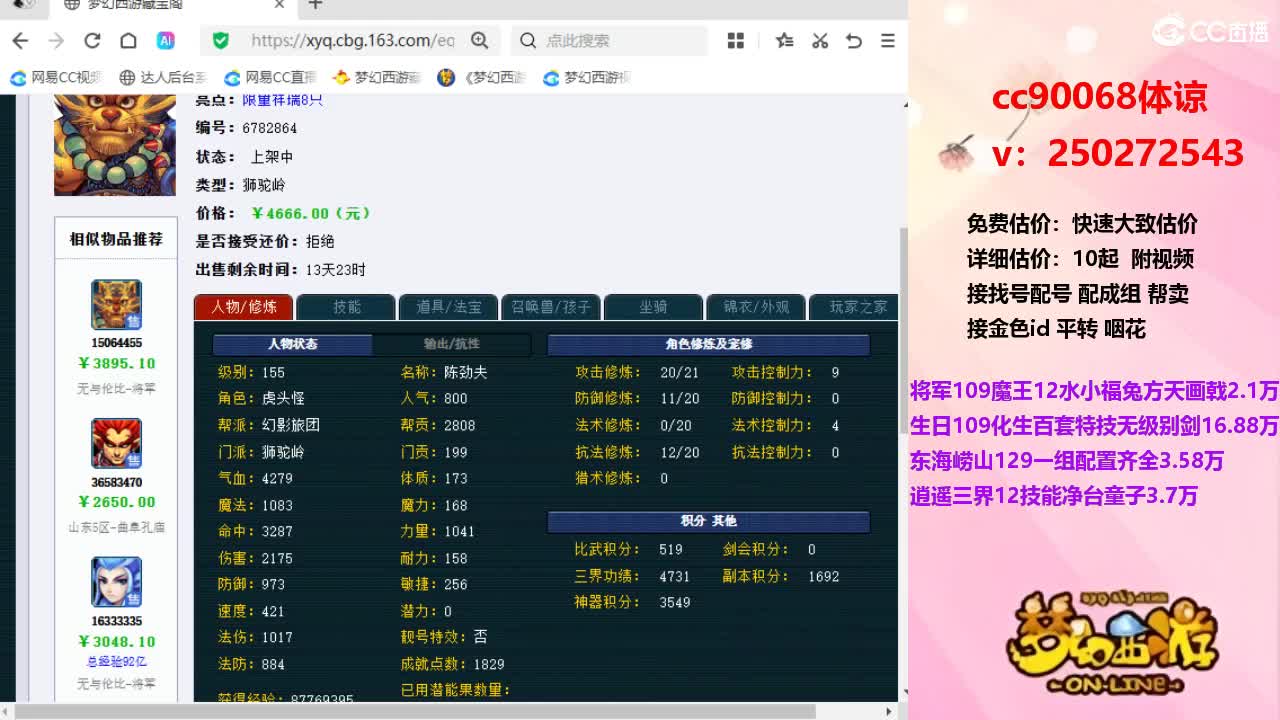Click the 副本积分 value 1692
Viewport: 1280px width, 720px height.
tap(824, 577)
